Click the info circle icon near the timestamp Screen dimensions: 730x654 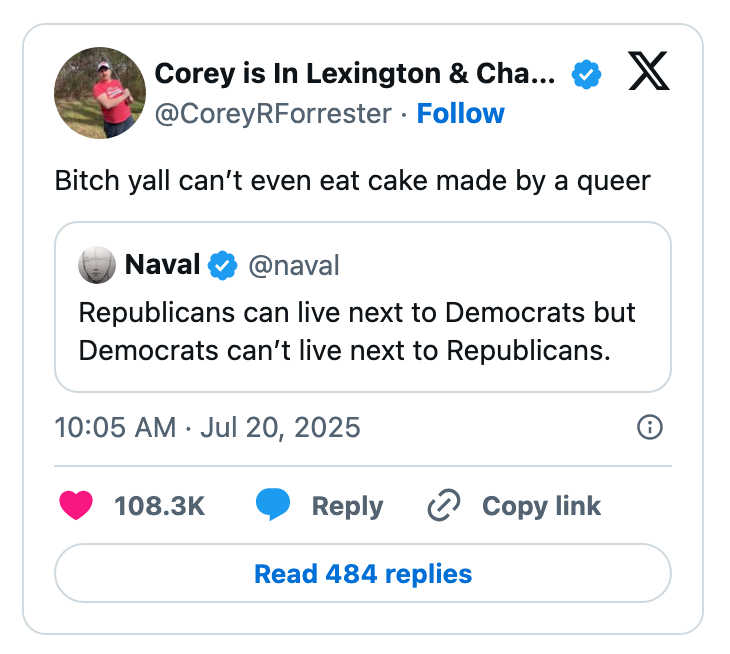point(649,428)
